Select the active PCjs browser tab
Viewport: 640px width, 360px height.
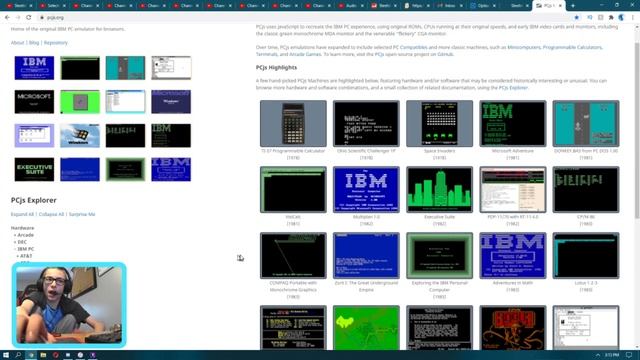tap(549, 6)
